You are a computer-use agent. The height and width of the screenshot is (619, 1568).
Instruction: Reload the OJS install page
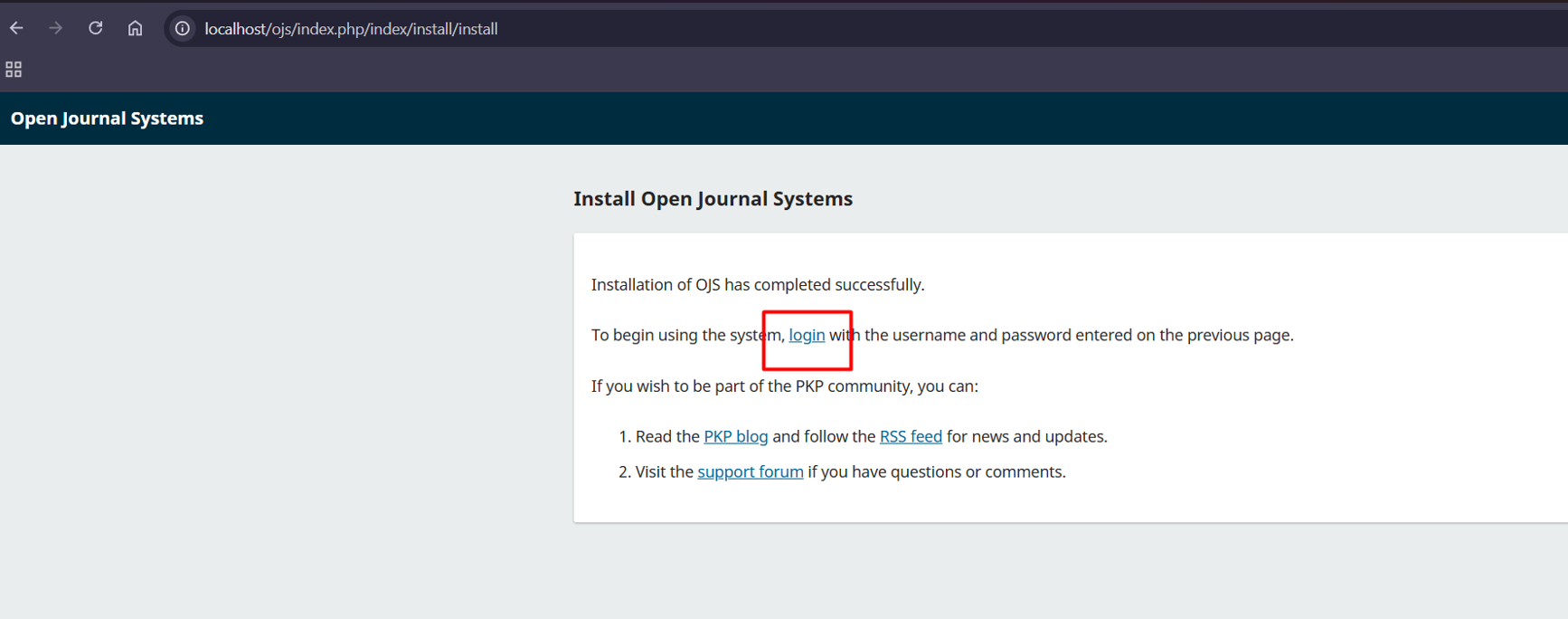click(95, 28)
